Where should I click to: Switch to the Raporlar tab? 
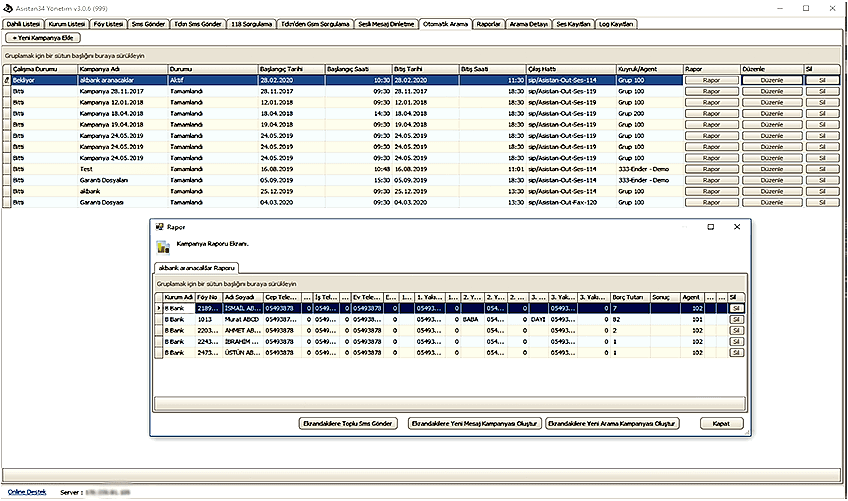(489, 22)
